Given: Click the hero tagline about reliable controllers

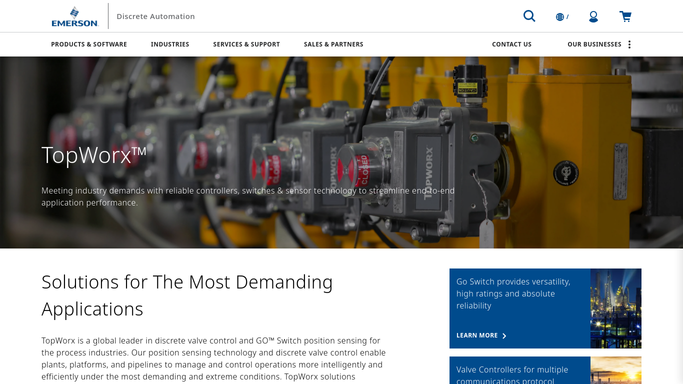Looking at the screenshot, I should pos(248,197).
